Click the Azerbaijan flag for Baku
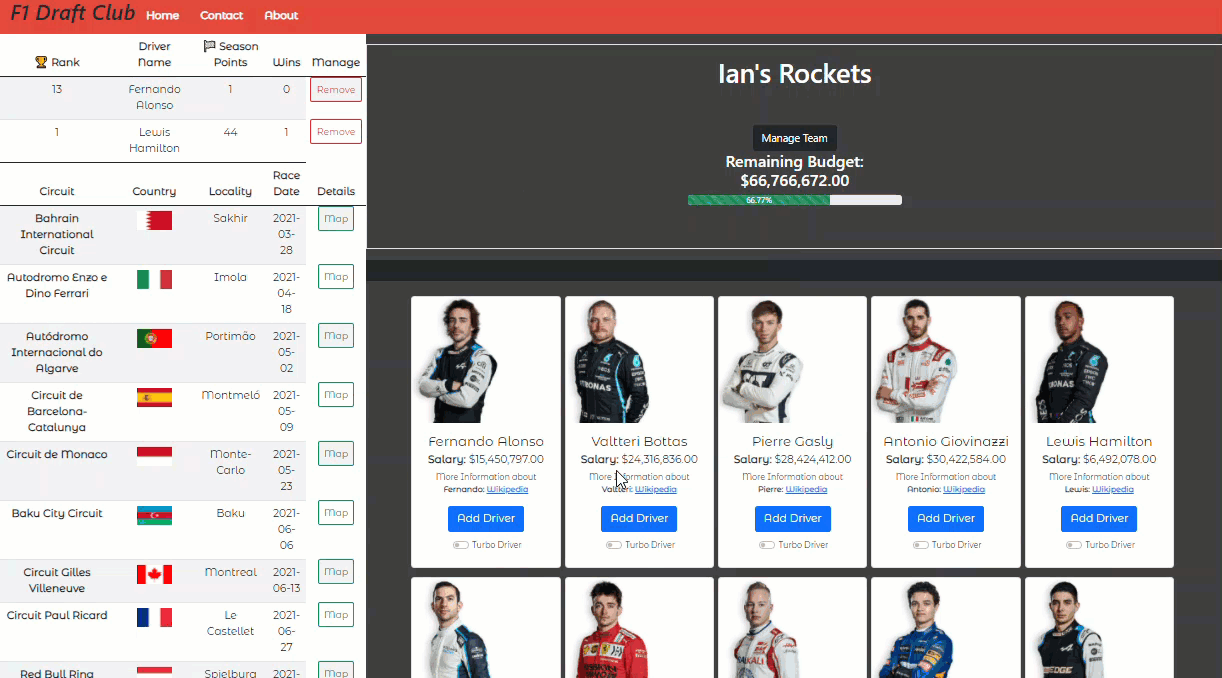This screenshot has height=678, width=1222. pos(154,515)
